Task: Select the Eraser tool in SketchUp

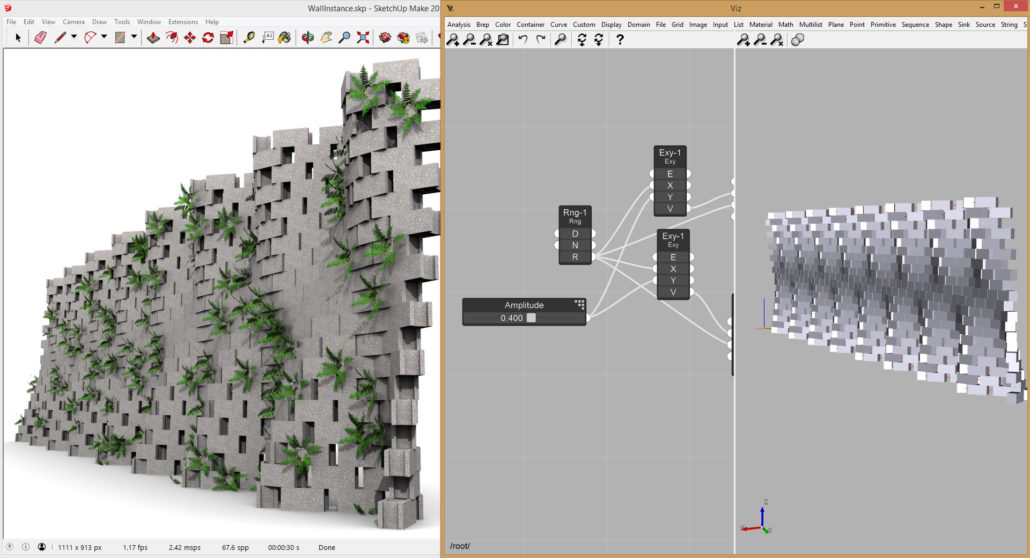Action: (x=40, y=38)
